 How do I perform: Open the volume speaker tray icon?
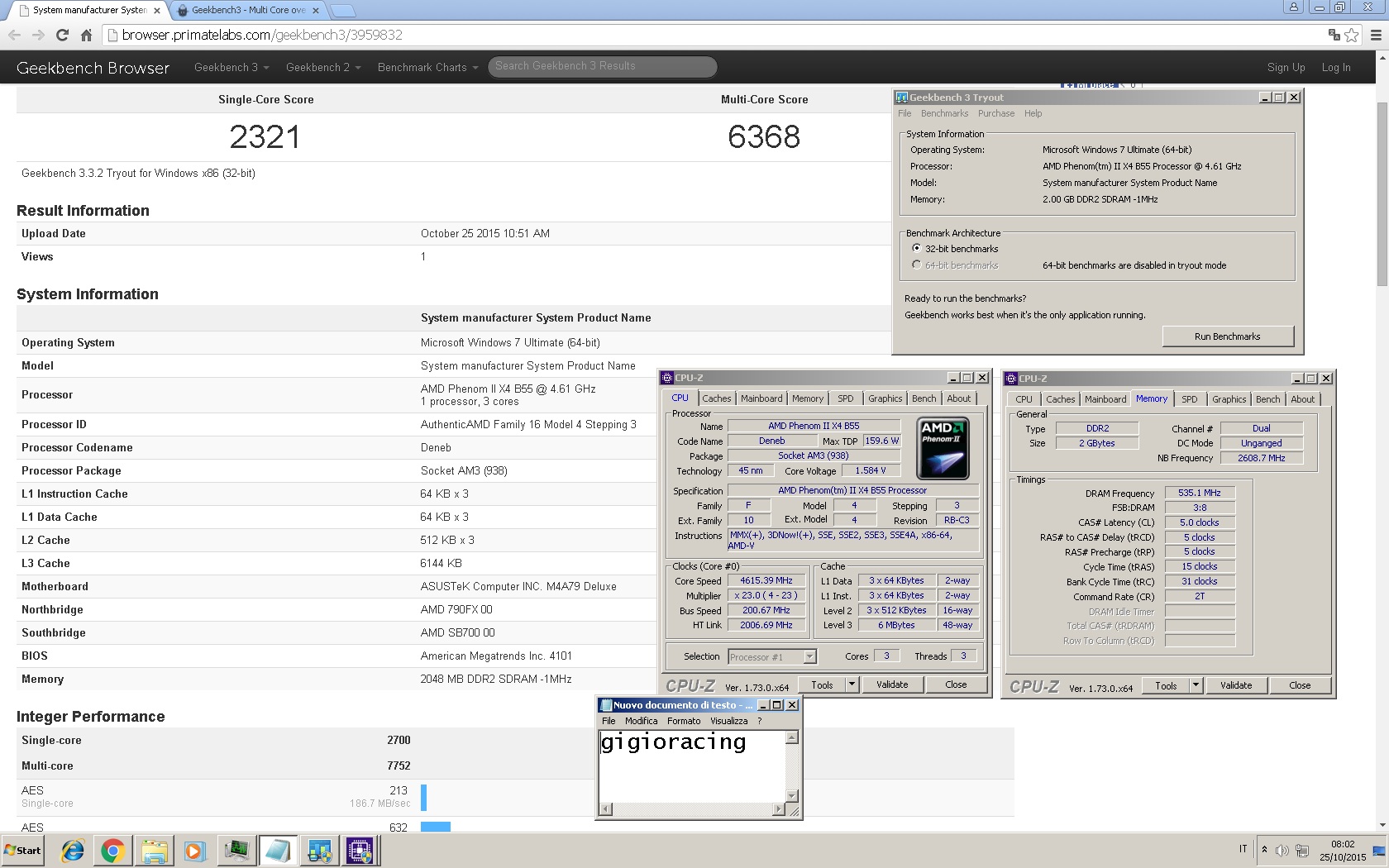click(1282, 851)
